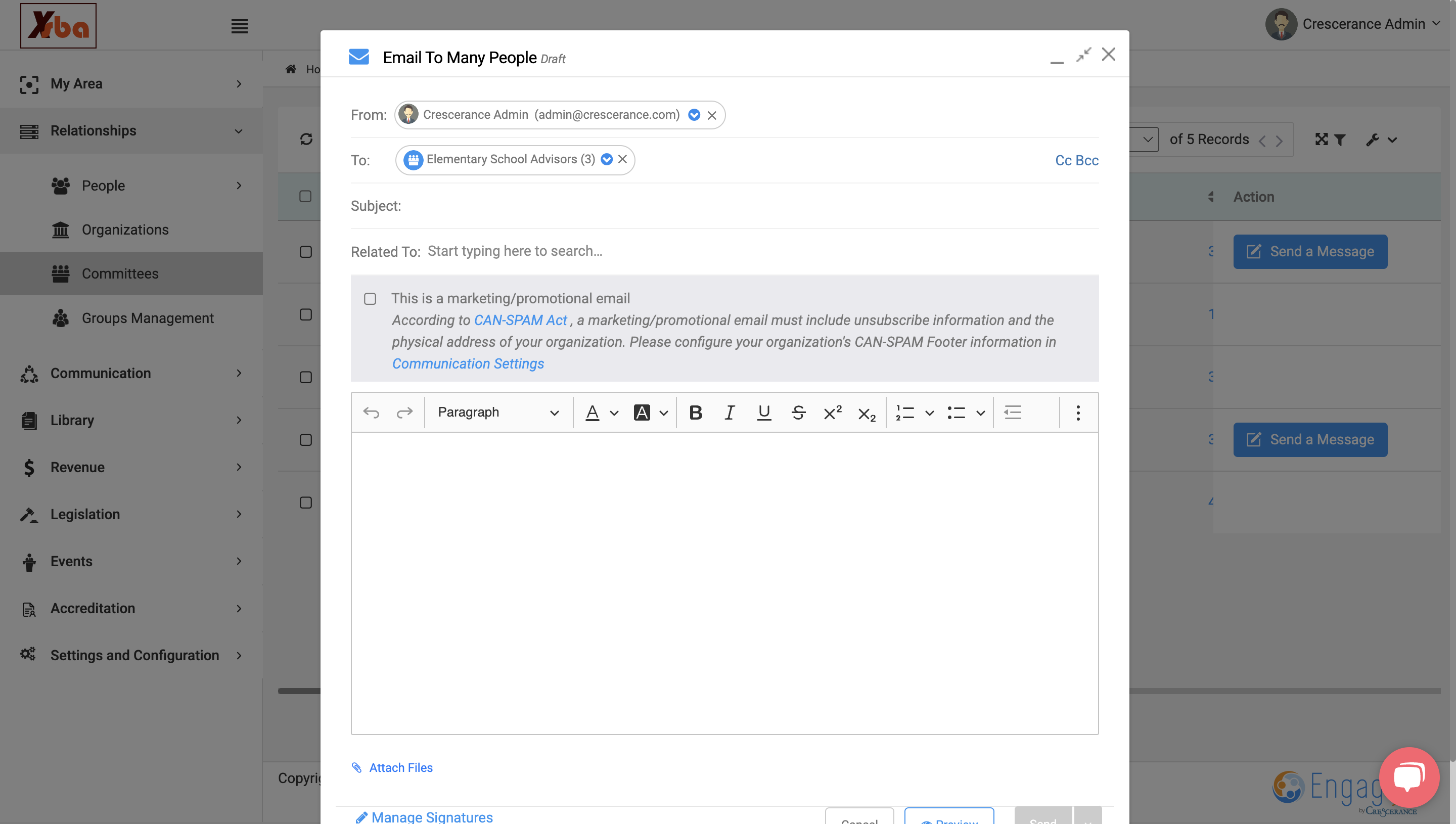Toggle strikethrough formatting
The image size is (1456, 824).
click(x=798, y=413)
